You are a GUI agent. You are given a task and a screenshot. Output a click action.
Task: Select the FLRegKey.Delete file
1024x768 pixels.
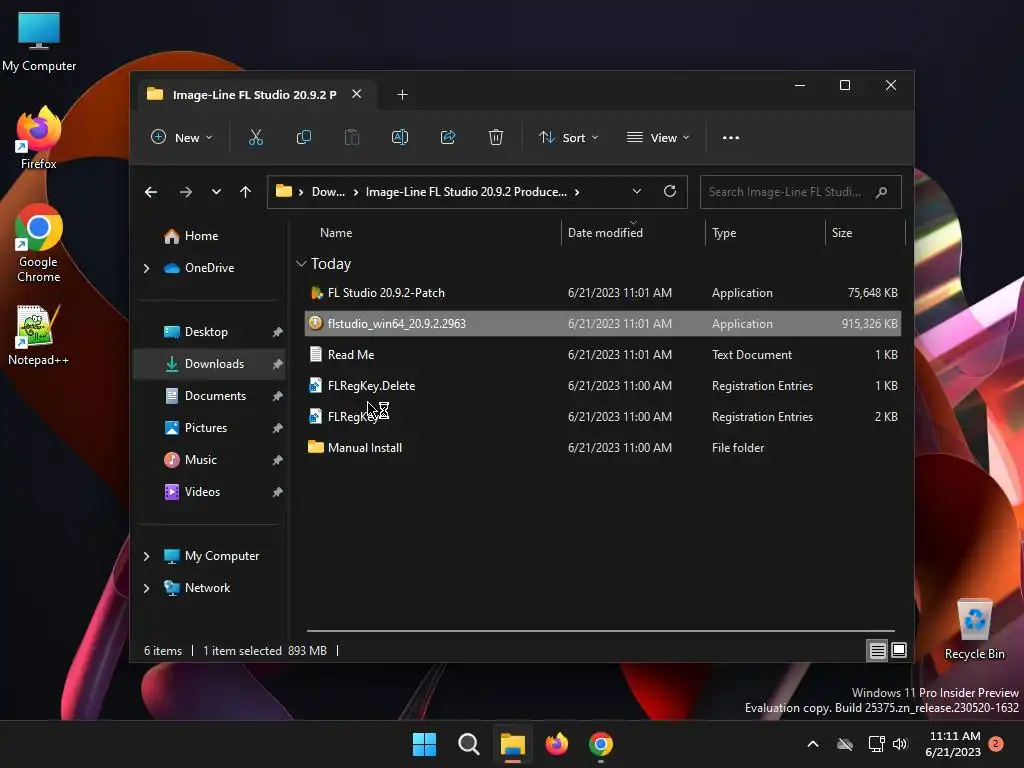pyautogui.click(x=603, y=386)
